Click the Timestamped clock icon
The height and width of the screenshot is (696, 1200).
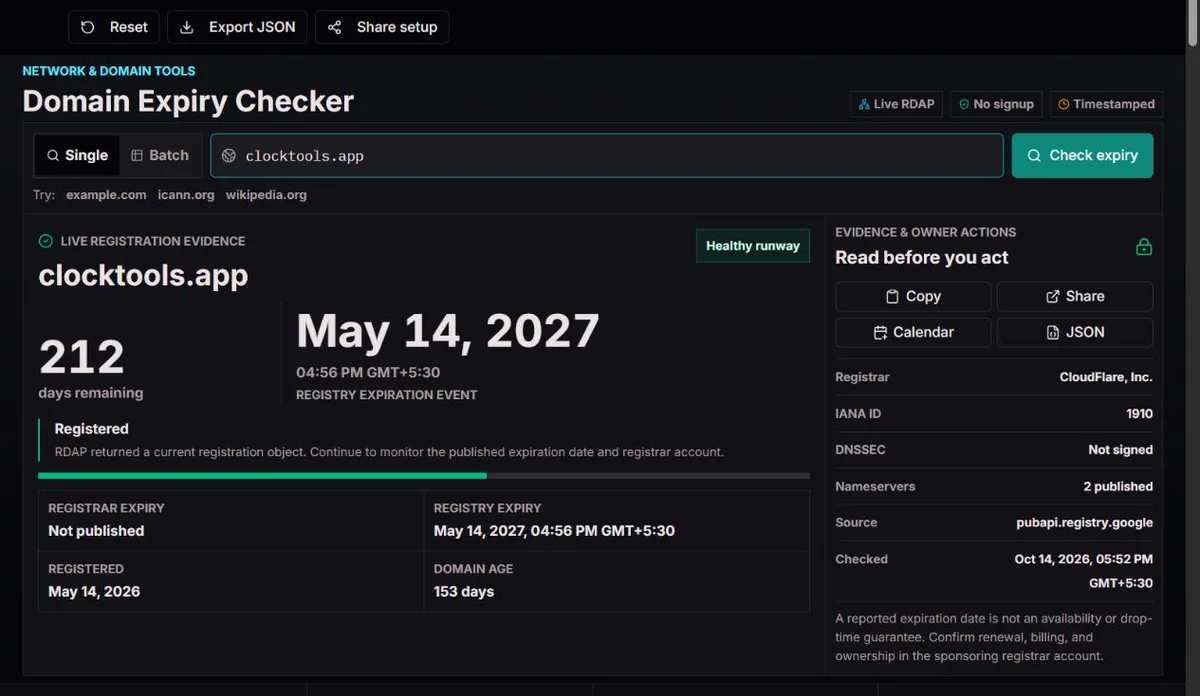click(1064, 104)
